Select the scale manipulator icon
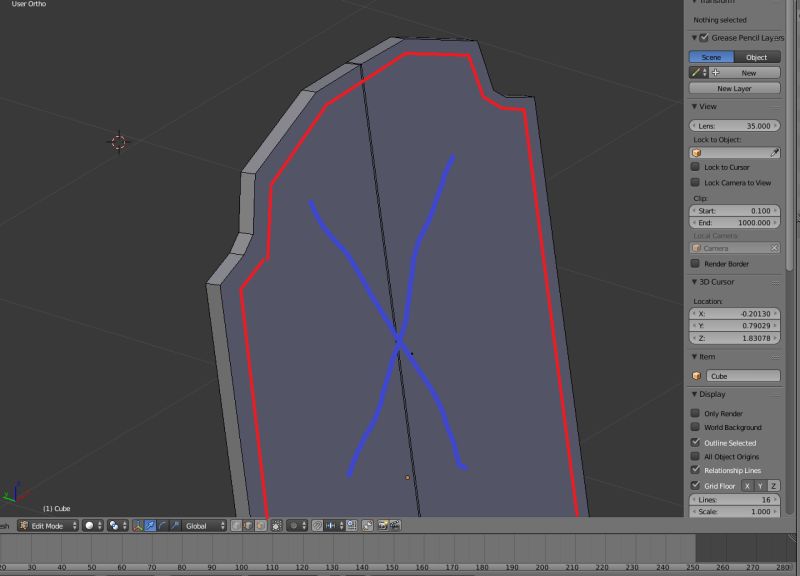 point(173,524)
